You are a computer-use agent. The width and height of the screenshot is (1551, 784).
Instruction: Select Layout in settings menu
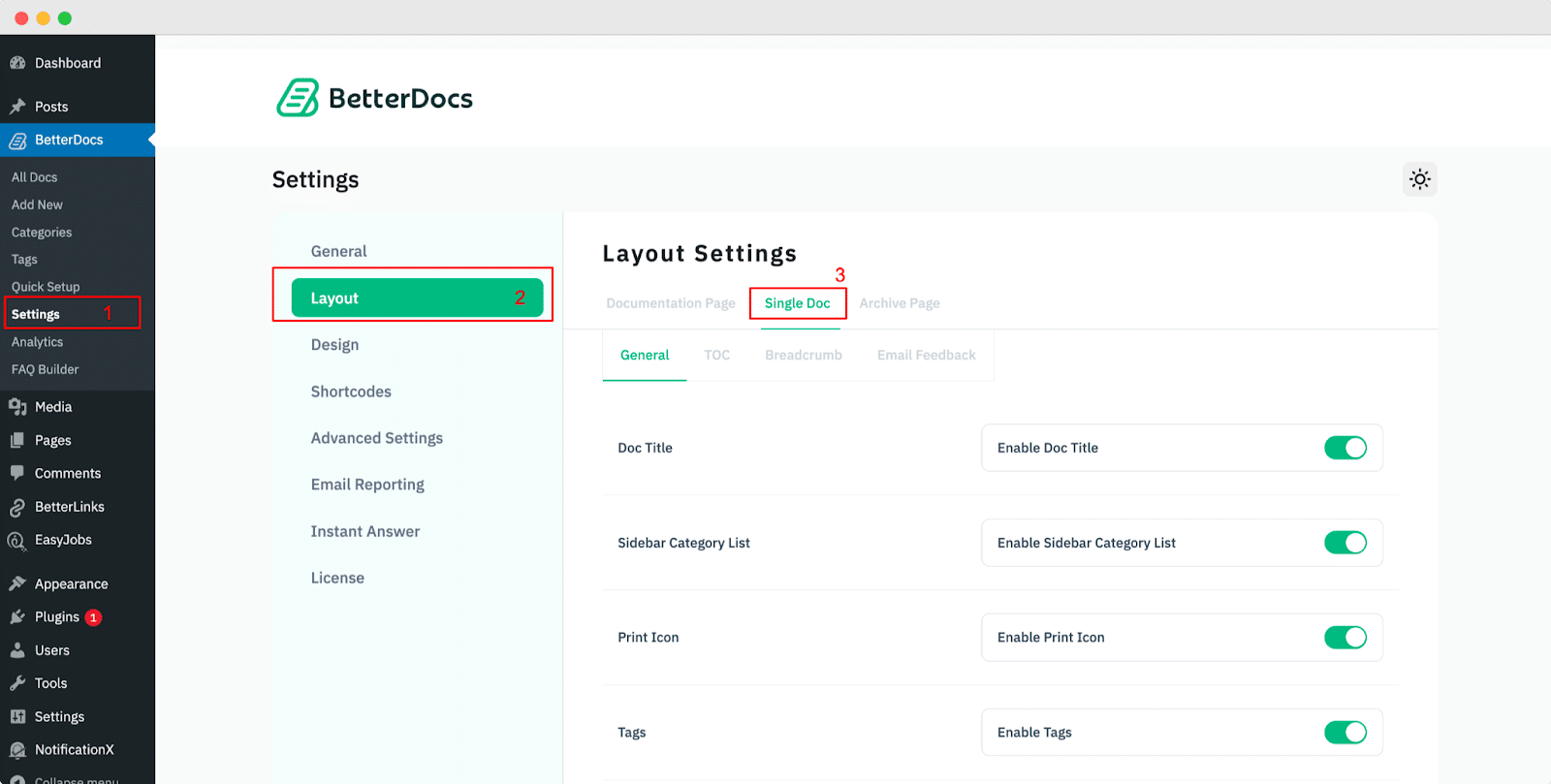click(417, 298)
